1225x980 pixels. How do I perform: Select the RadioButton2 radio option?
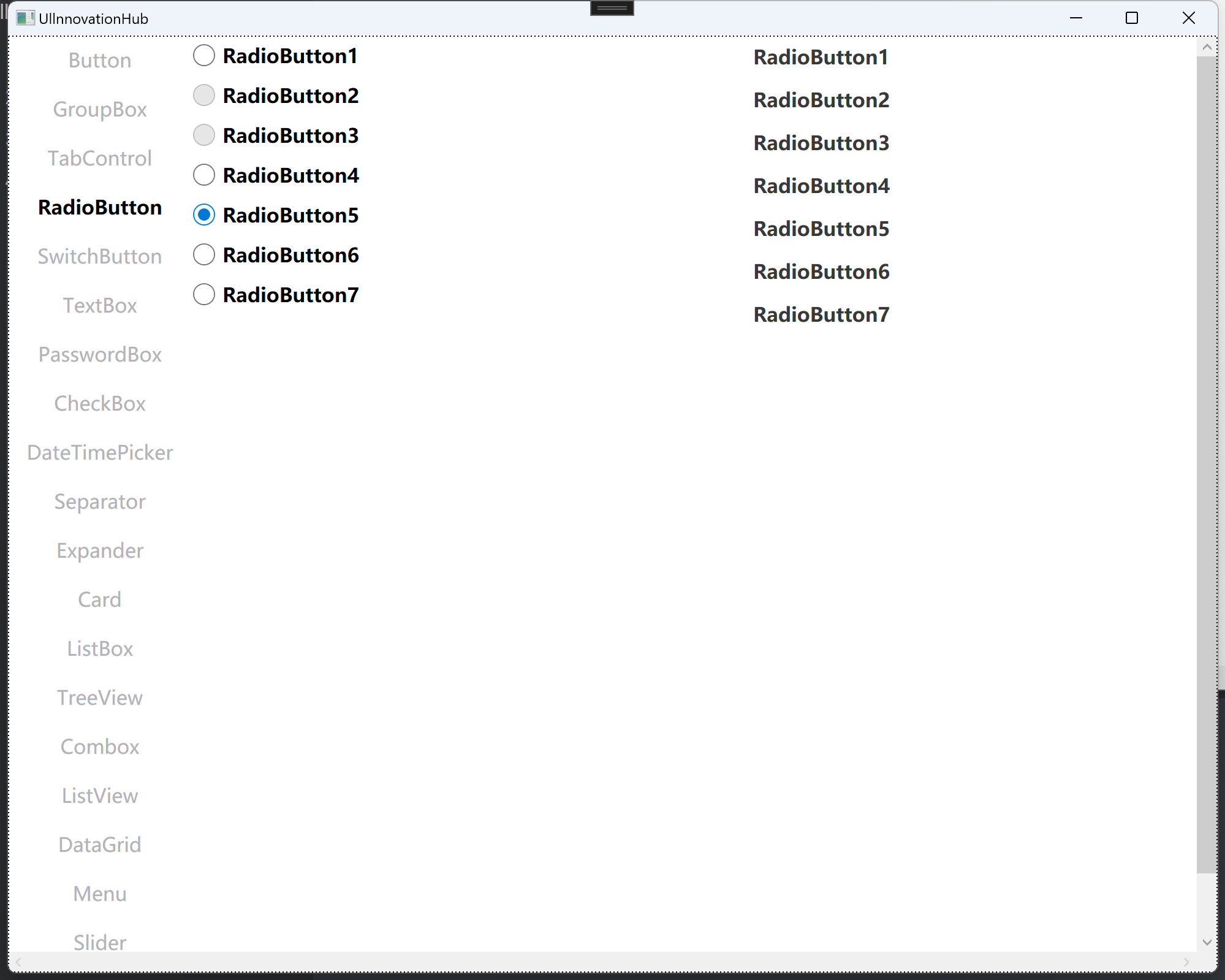click(x=276, y=96)
